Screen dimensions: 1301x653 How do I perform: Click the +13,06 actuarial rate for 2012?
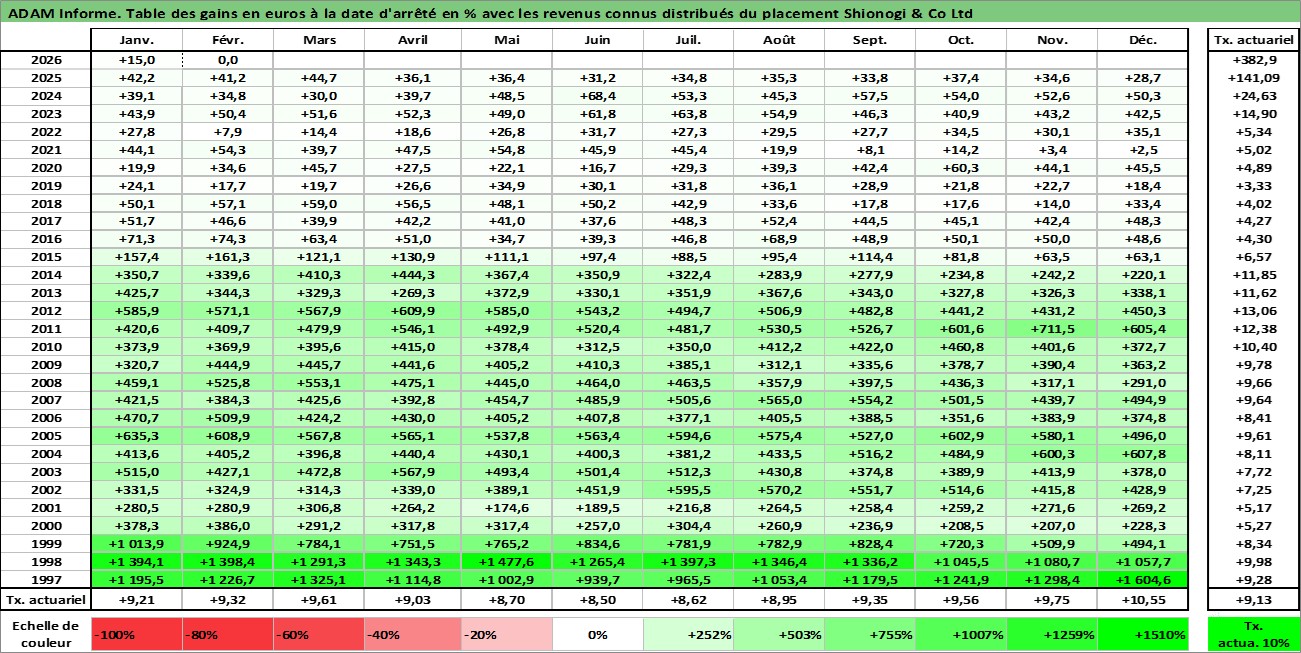point(1253,311)
